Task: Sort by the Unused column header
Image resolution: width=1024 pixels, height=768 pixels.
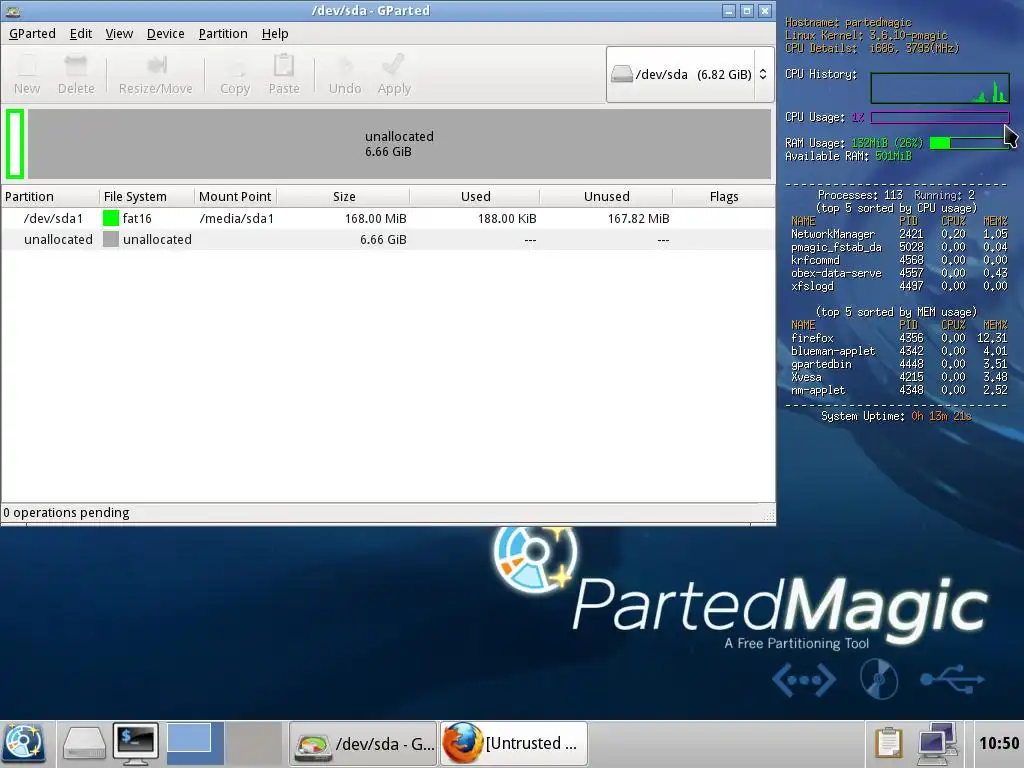Action: tap(606, 197)
